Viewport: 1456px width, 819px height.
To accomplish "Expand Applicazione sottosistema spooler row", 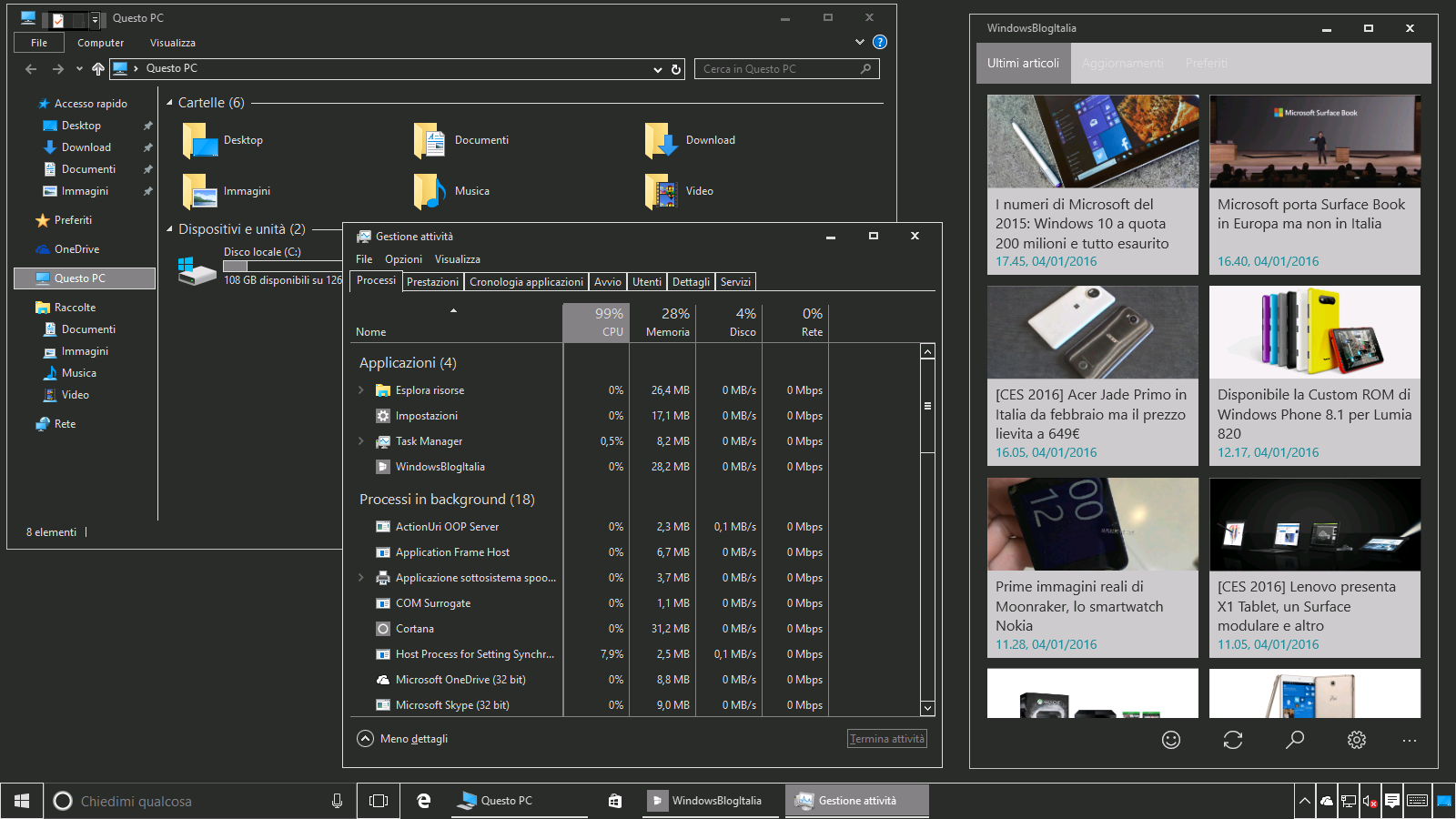I will pos(361,578).
